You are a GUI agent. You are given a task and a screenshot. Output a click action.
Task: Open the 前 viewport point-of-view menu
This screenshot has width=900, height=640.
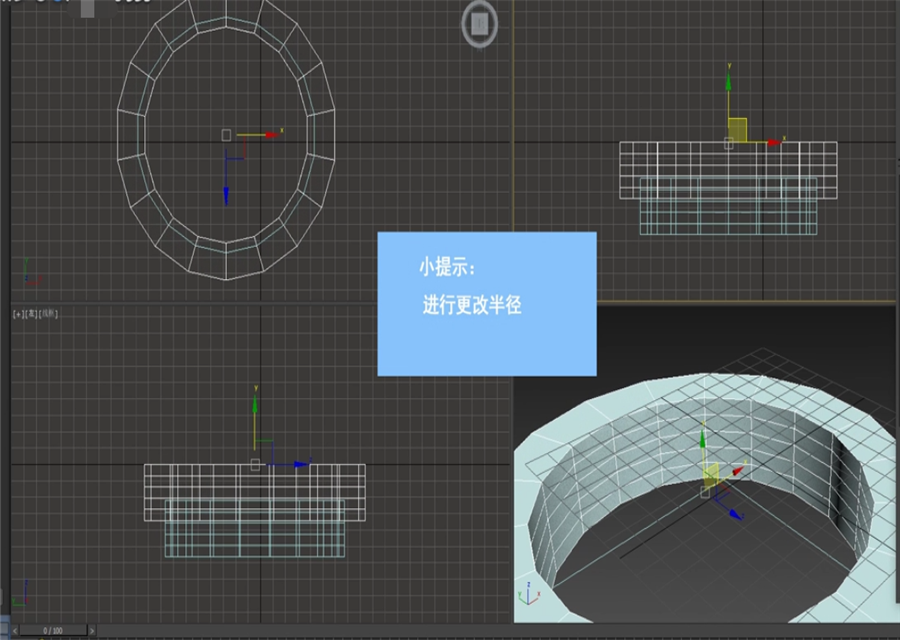[x=31, y=315]
